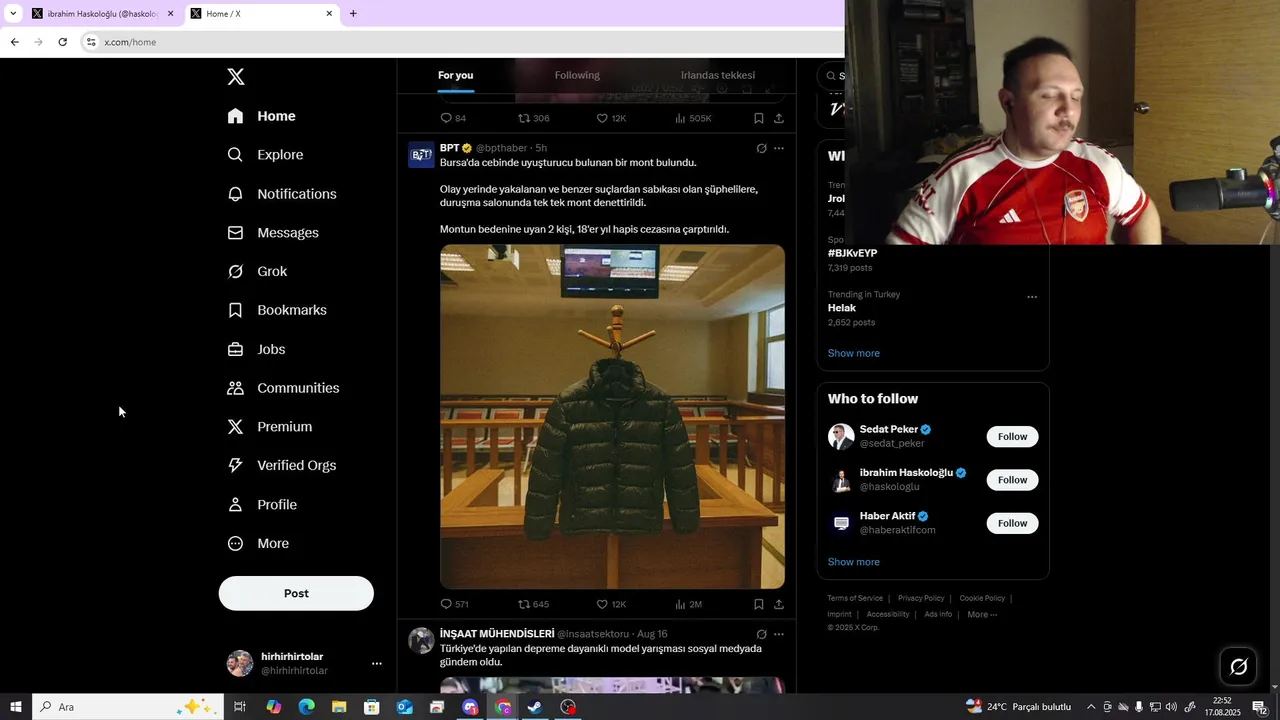The image size is (1280, 720).
Task: Click the Communities people icon
Action: (235, 388)
